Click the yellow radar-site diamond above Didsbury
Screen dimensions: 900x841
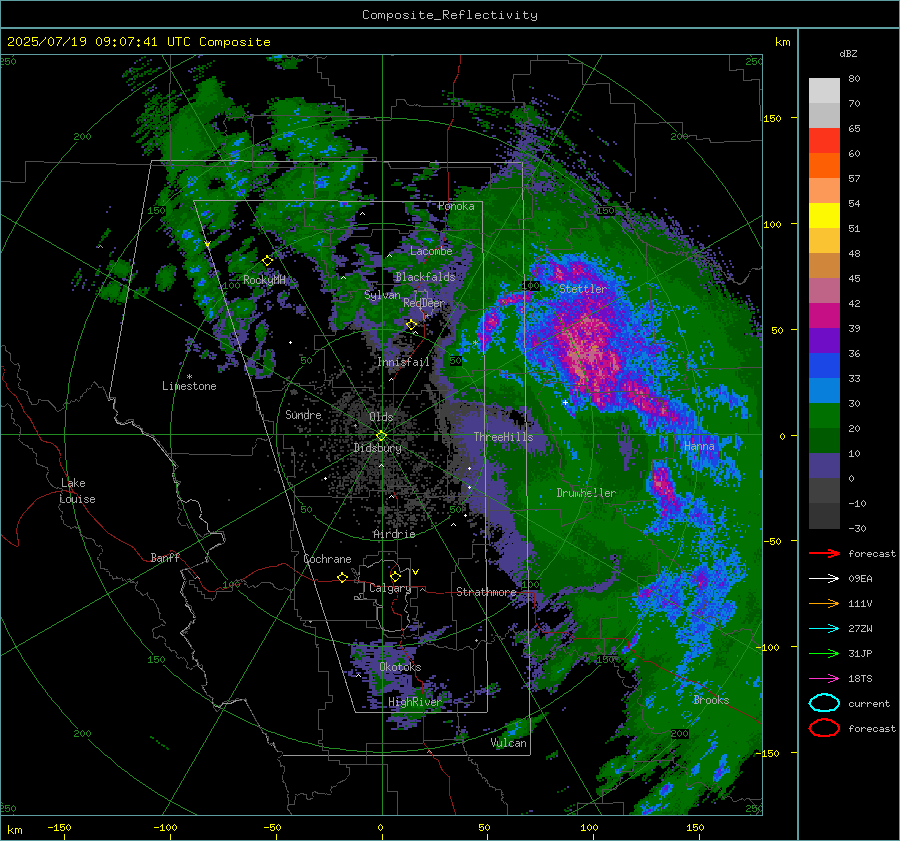[381, 436]
